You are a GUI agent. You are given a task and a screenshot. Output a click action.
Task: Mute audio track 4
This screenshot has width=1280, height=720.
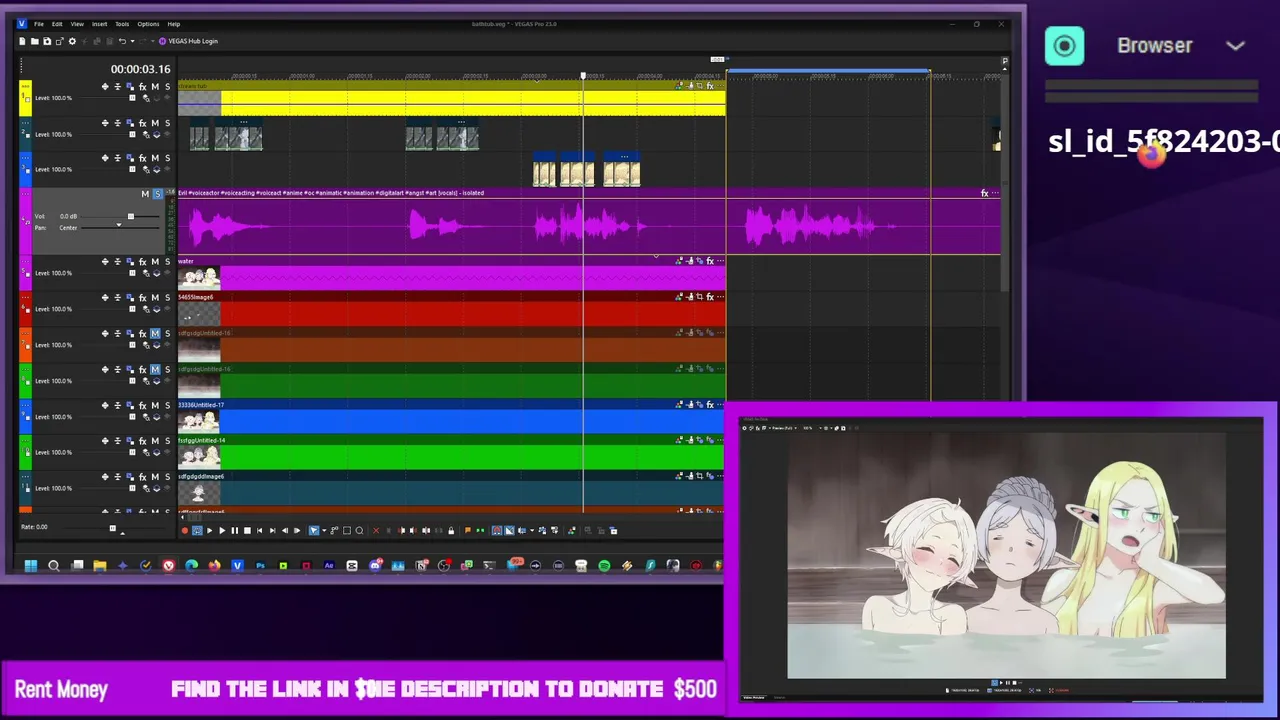[x=145, y=194]
